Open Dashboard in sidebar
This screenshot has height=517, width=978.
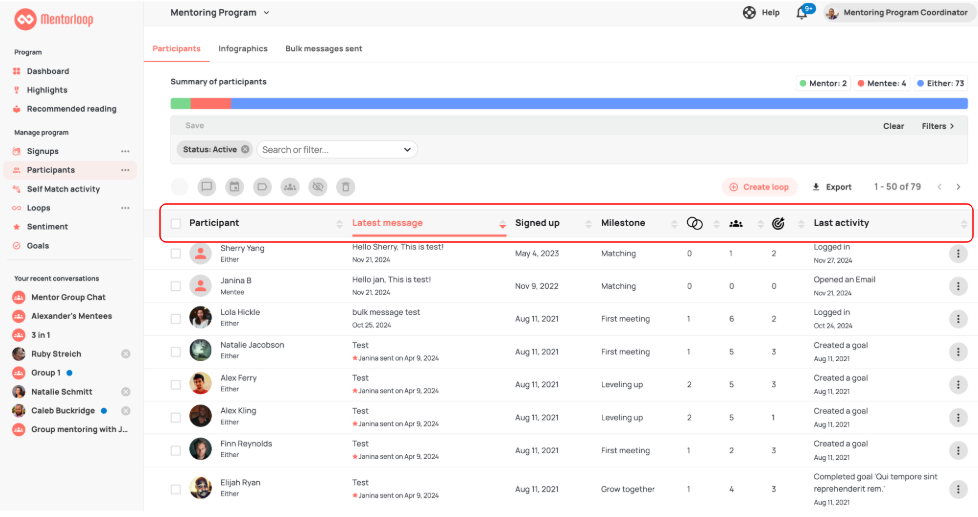coord(48,72)
